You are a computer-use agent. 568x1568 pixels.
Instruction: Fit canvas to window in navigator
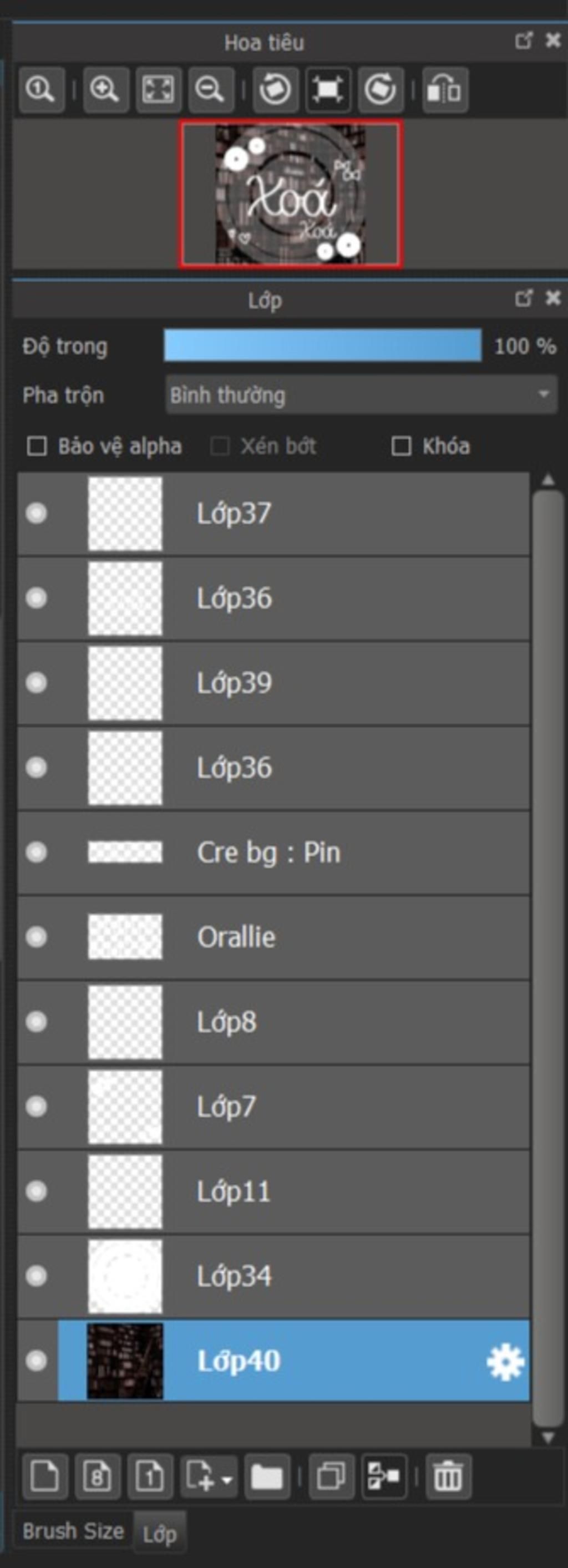tap(158, 90)
